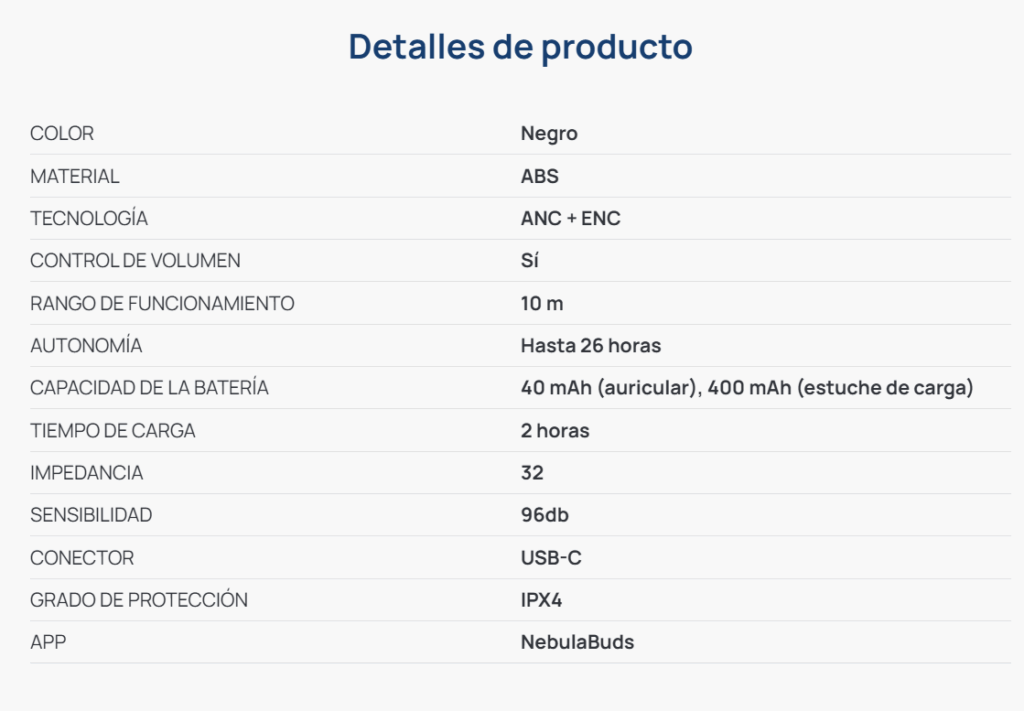Click the "USB-C" connector value
The image size is (1024, 711).
coord(551,558)
